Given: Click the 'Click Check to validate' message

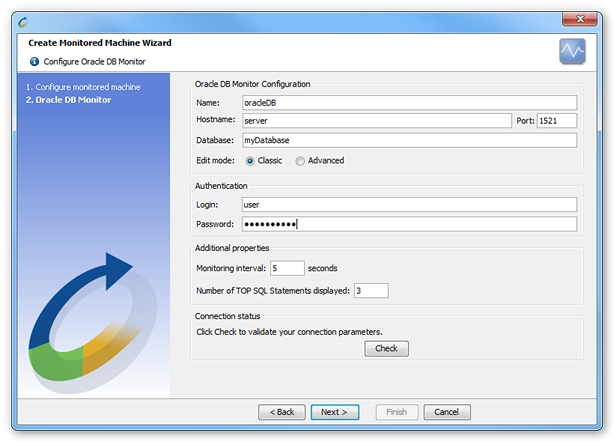Looking at the screenshot, I should tap(289, 332).
